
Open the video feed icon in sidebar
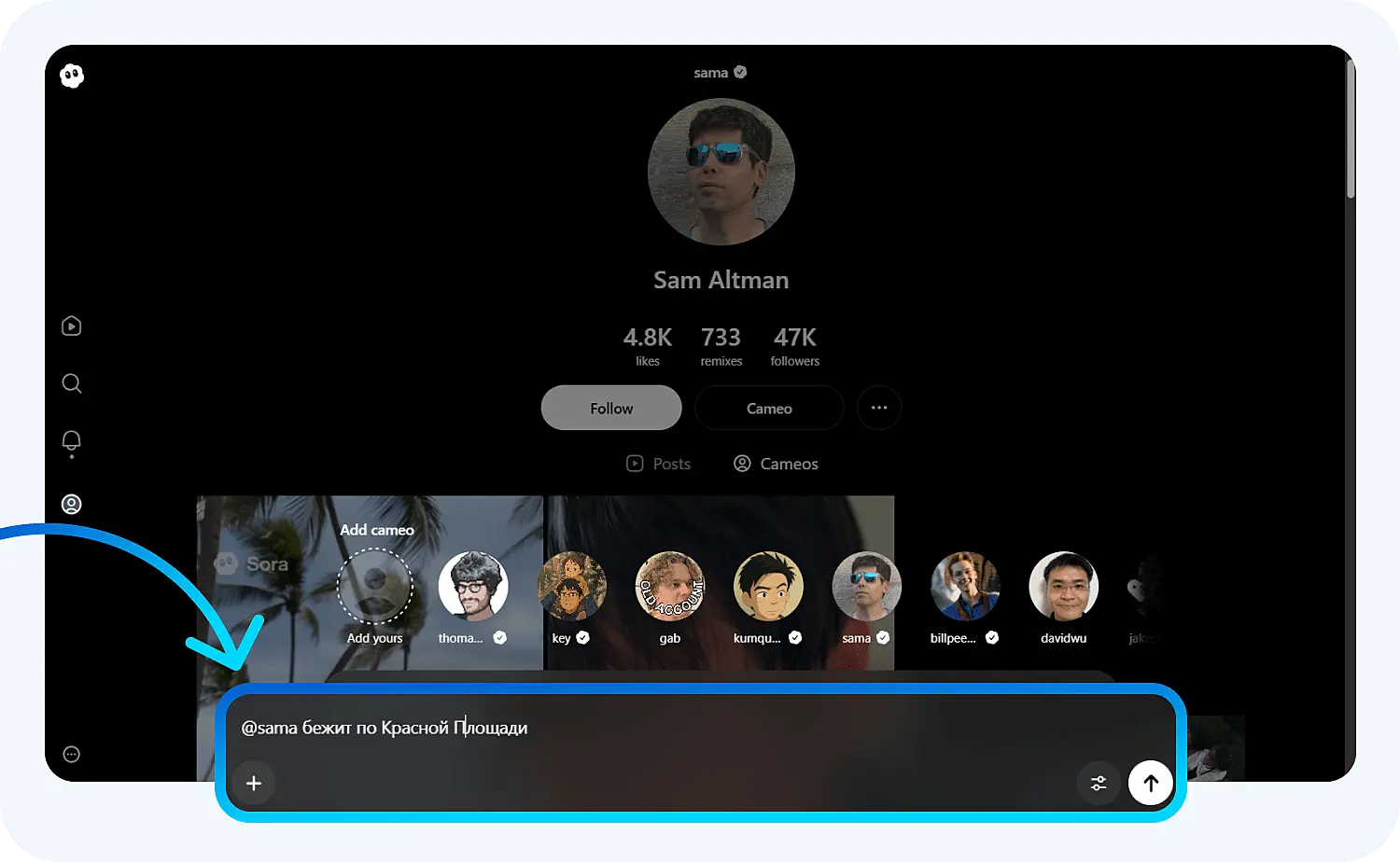click(71, 326)
